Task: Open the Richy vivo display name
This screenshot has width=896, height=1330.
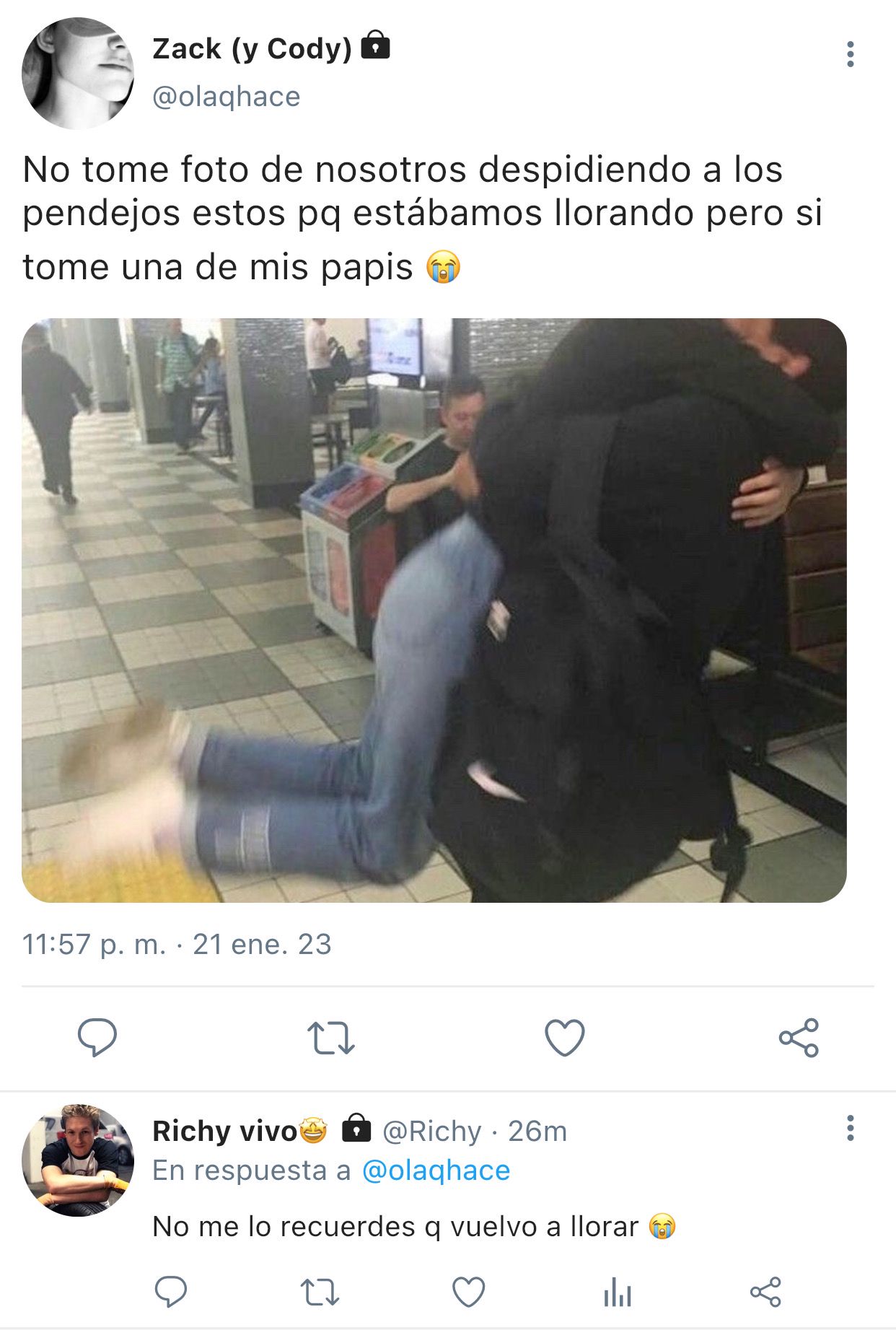Action: point(224,1131)
